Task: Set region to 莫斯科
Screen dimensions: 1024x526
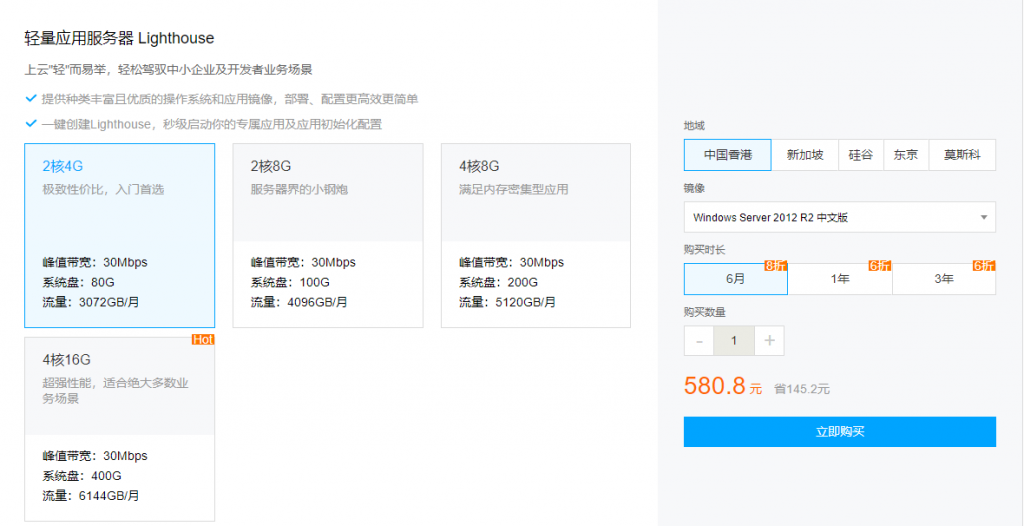Action: pos(962,155)
